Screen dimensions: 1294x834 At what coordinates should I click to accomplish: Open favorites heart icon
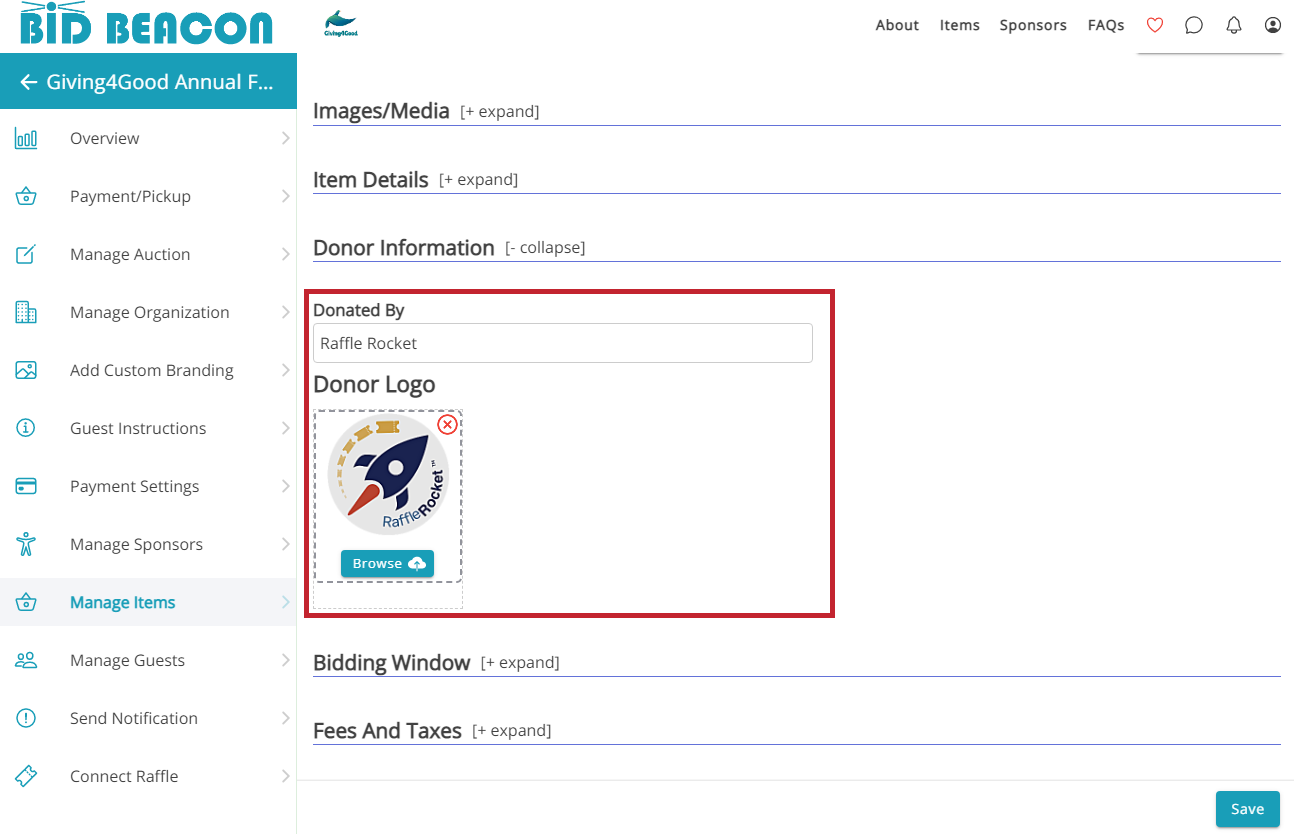click(x=1155, y=25)
